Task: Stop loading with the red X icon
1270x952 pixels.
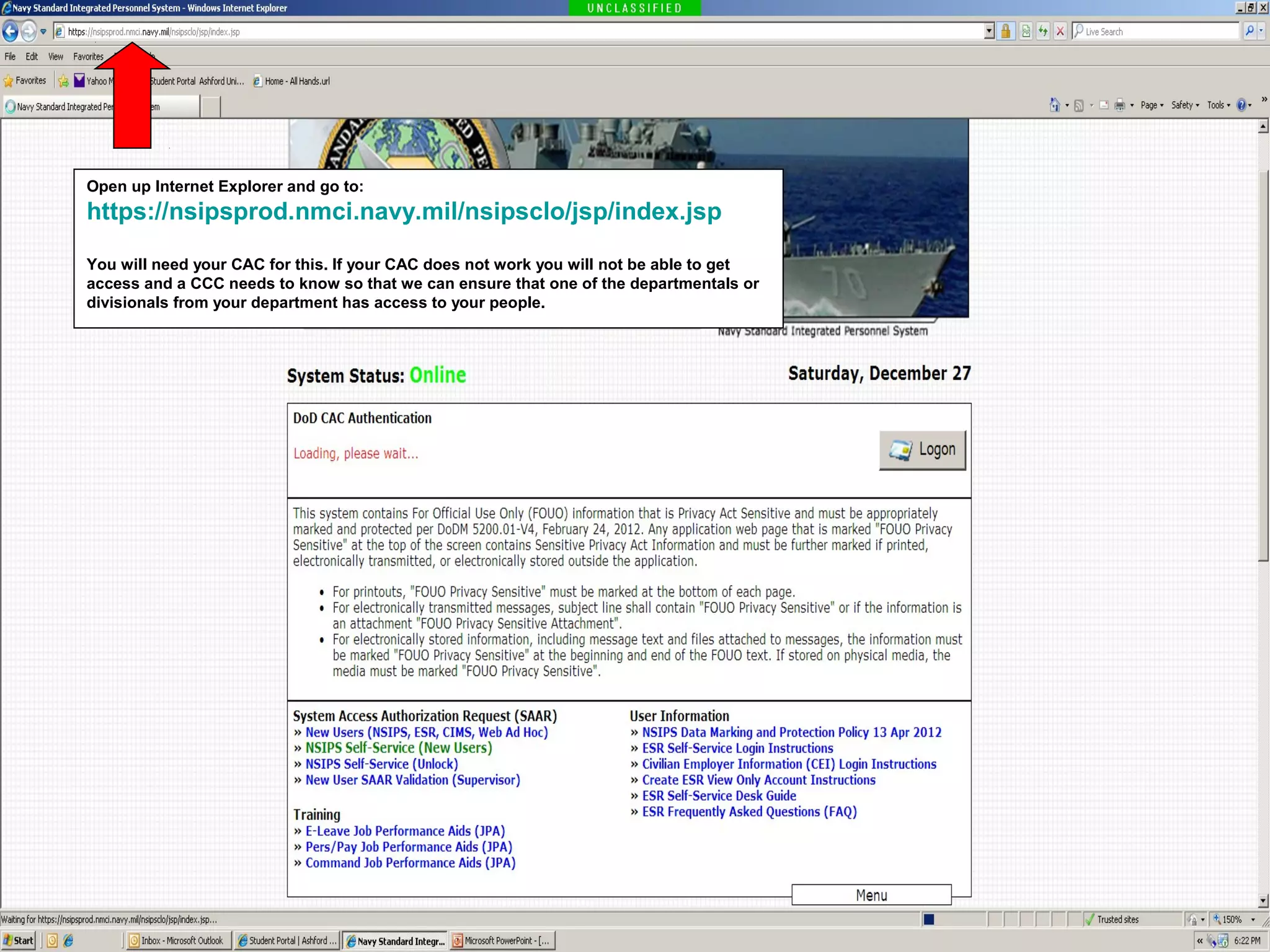Action: click(x=1061, y=31)
